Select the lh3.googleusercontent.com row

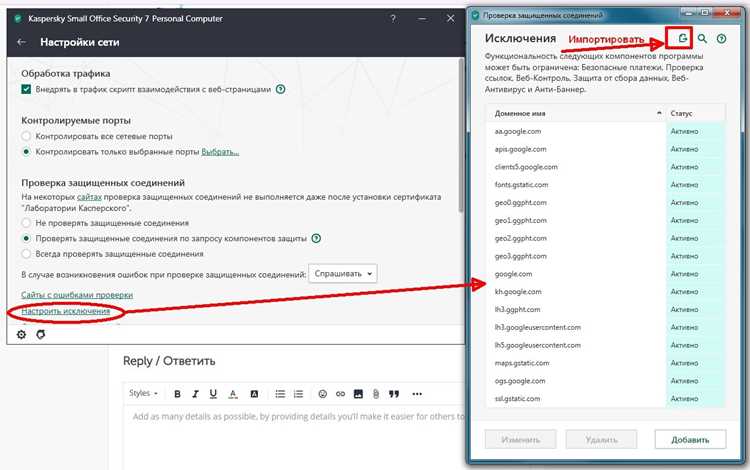606,328
